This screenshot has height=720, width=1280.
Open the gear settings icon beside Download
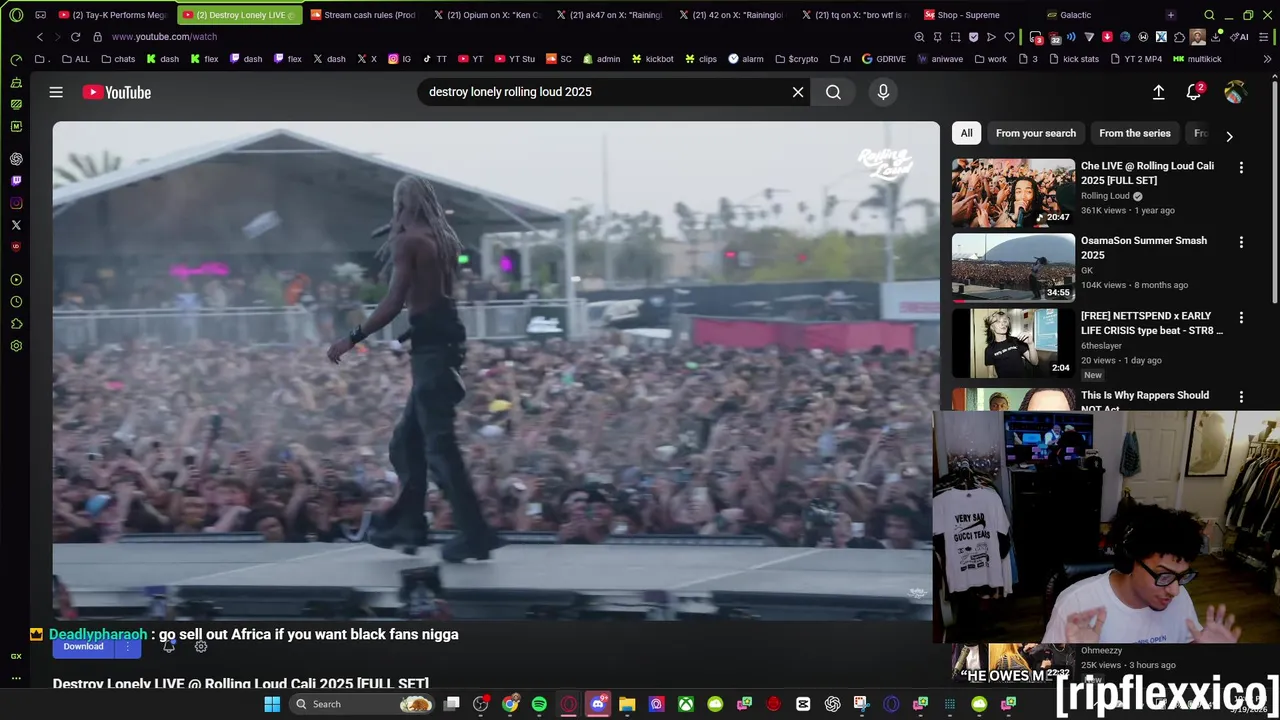(201, 647)
